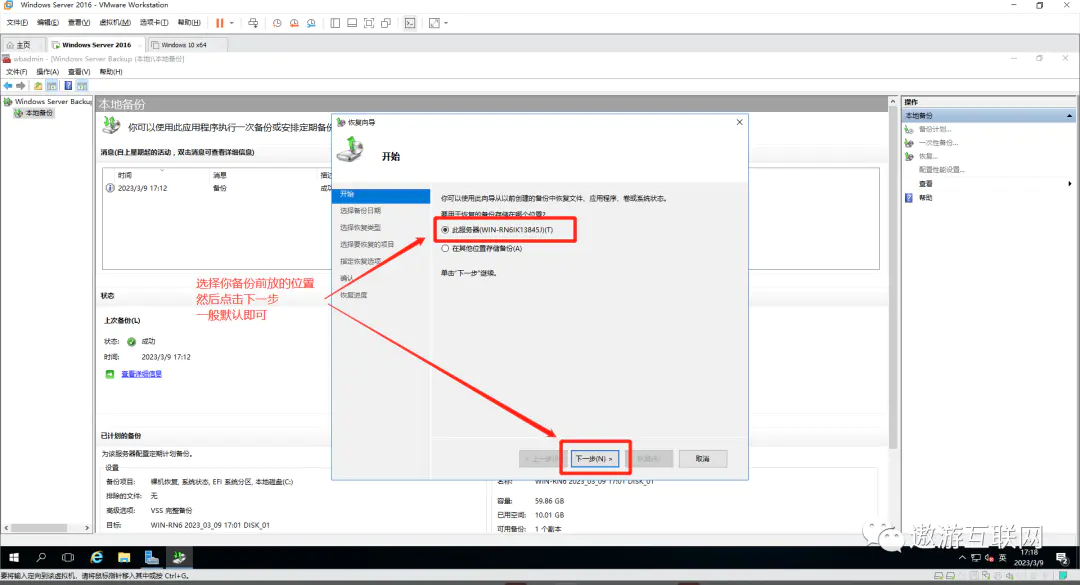Click the up one level folder icon
This screenshot has height=585, width=1080.
[38, 85]
